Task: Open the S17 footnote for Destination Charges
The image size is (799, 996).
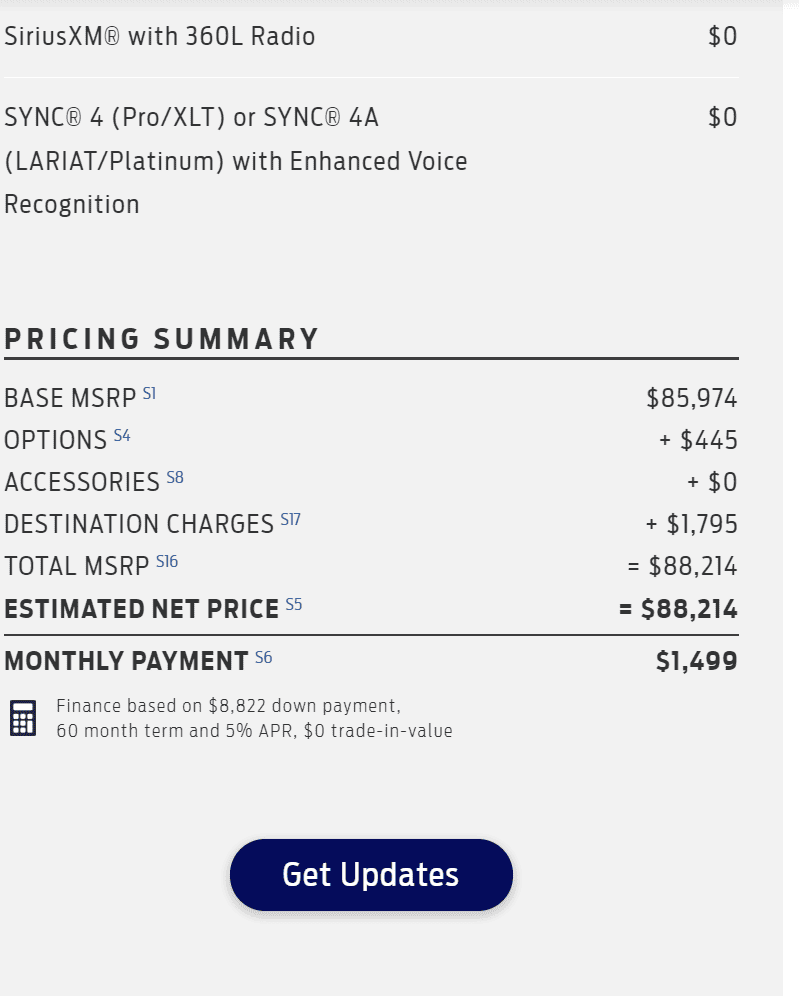Action: [x=290, y=520]
